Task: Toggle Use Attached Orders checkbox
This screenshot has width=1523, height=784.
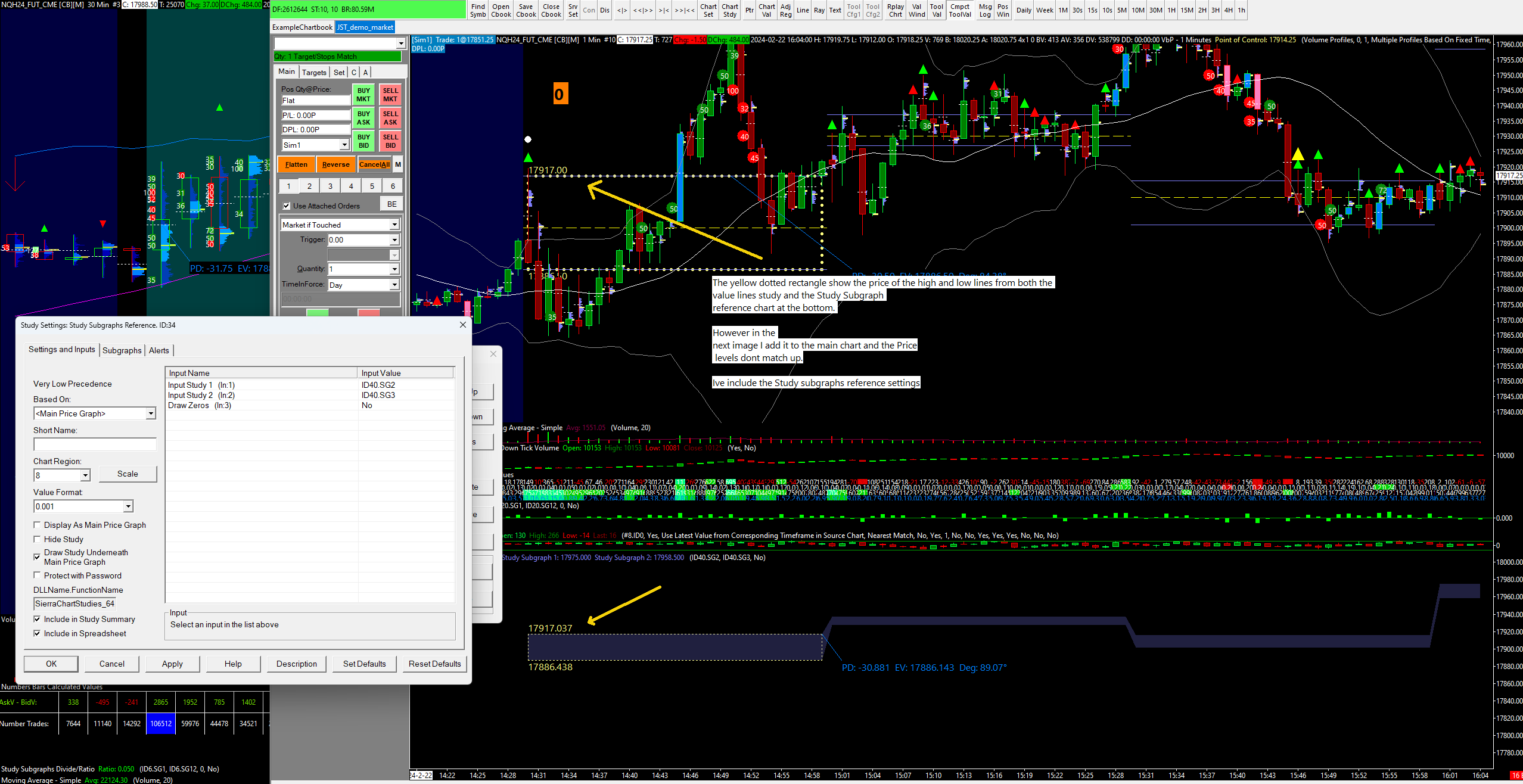Action: (287, 206)
